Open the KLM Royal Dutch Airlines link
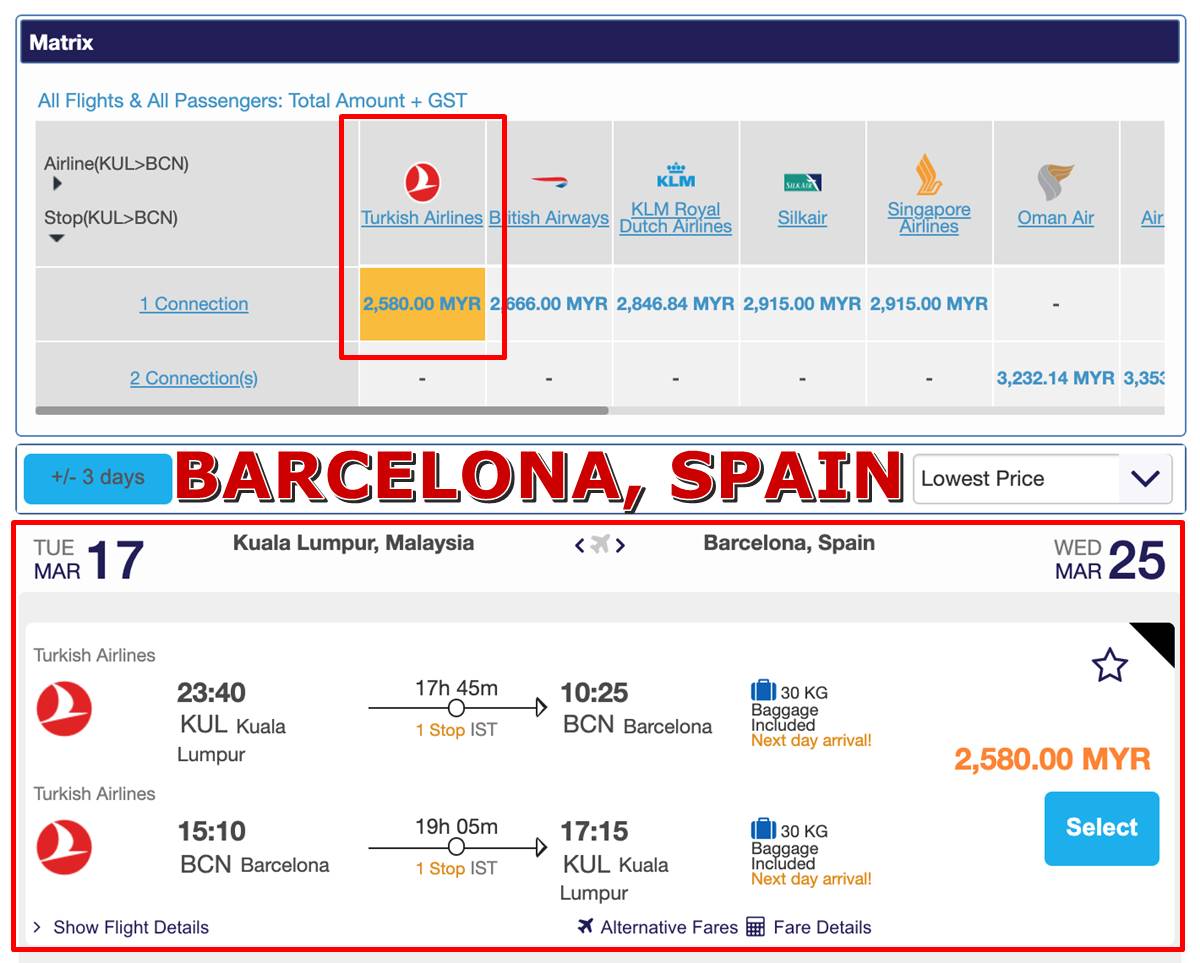The image size is (1200, 963). 675,218
